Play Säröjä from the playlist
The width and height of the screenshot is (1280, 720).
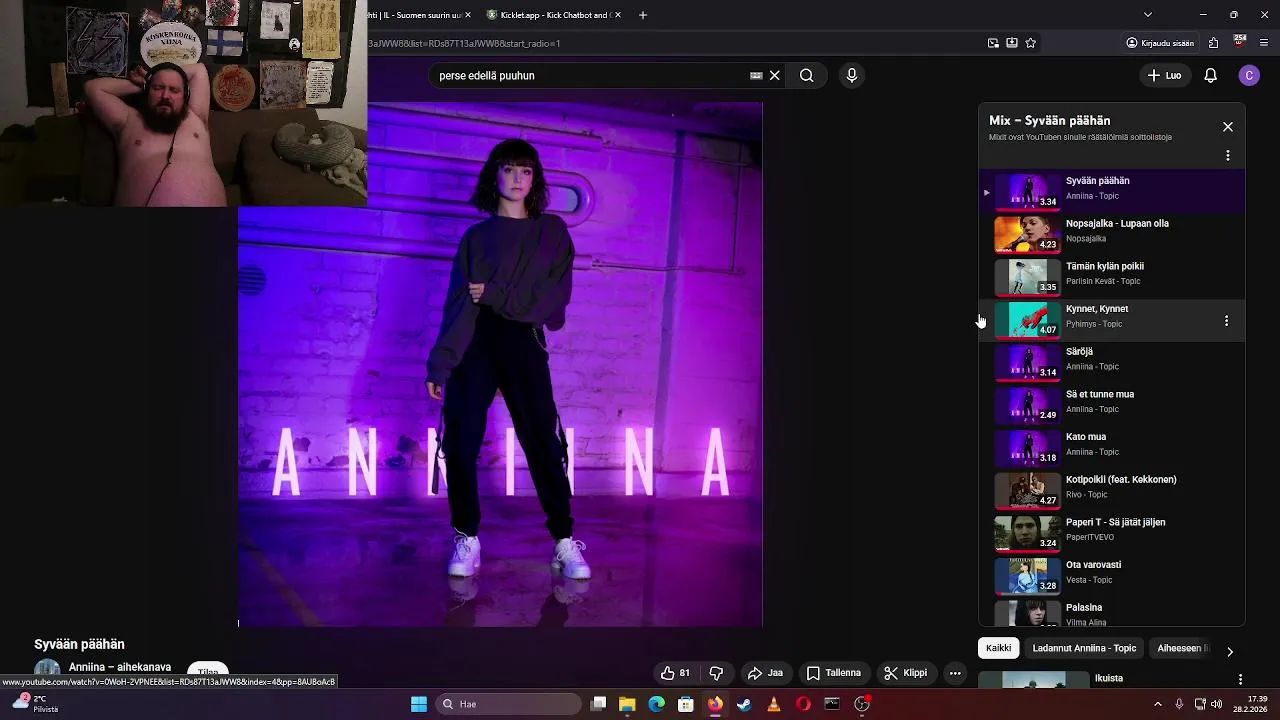(x=1079, y=352)
